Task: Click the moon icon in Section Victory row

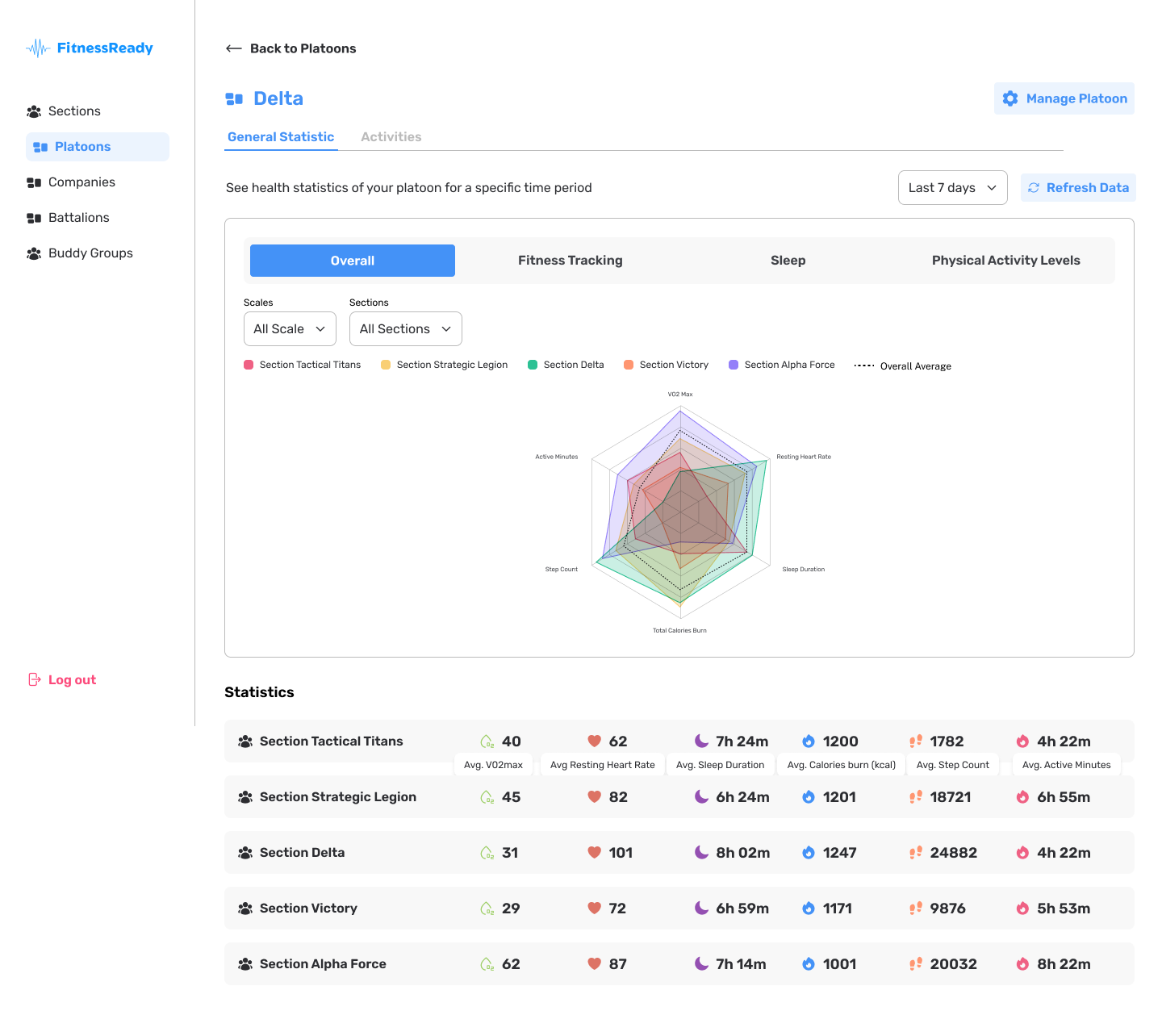Action: click(702, 908)
